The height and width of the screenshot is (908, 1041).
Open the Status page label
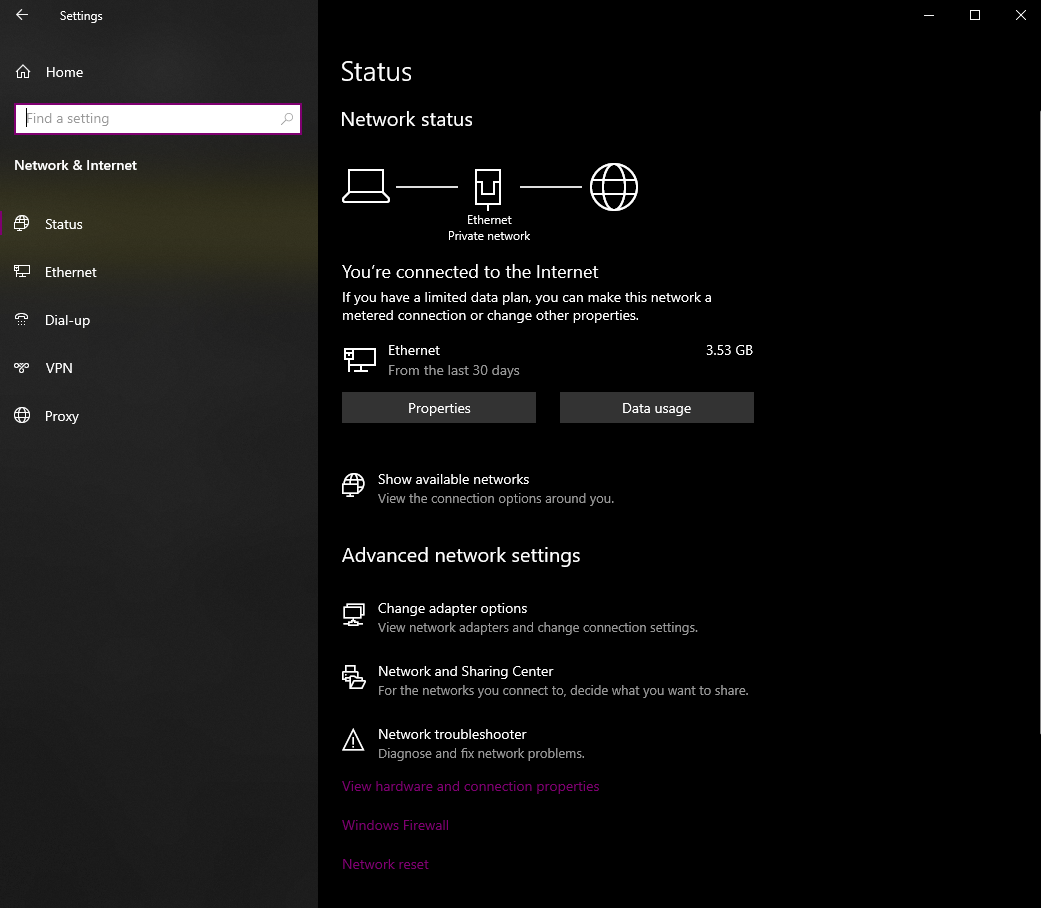(64, 224)
